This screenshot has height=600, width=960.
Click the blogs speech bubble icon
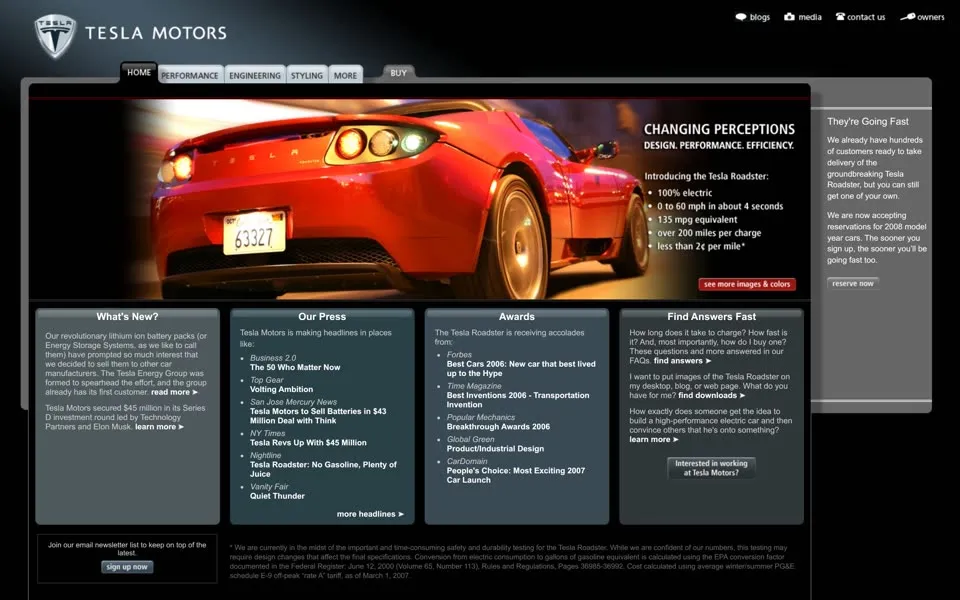[741, 17]
